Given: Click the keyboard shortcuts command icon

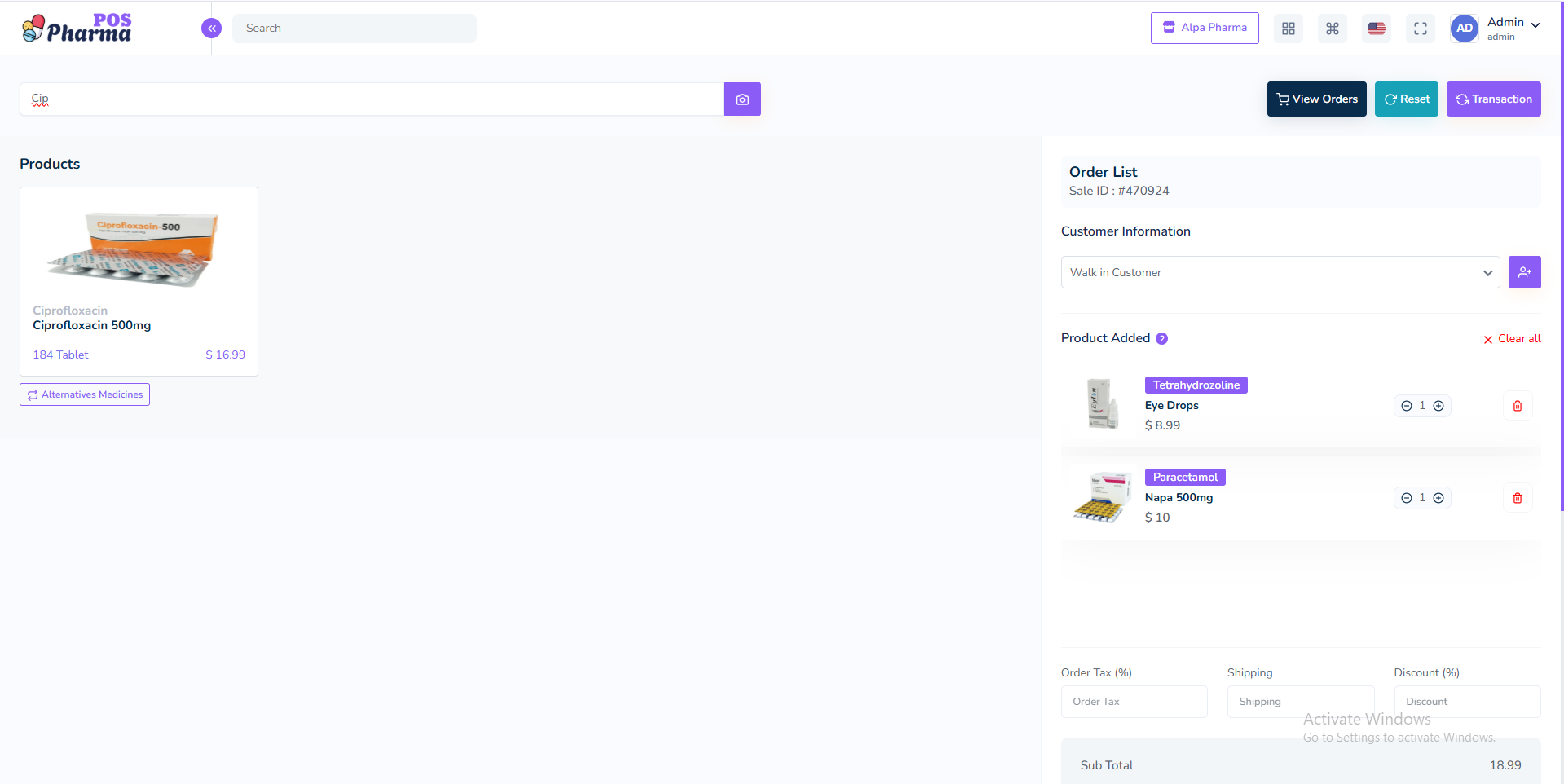Looking at the screenshot, I should [x=1332, y=29].
